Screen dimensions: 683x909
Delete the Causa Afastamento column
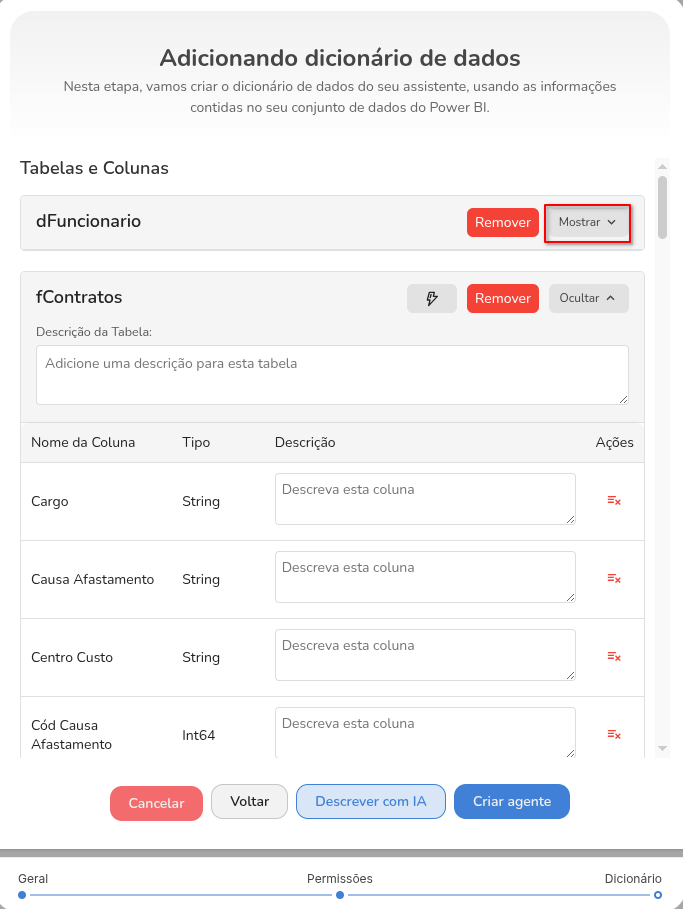click(614, 578)
